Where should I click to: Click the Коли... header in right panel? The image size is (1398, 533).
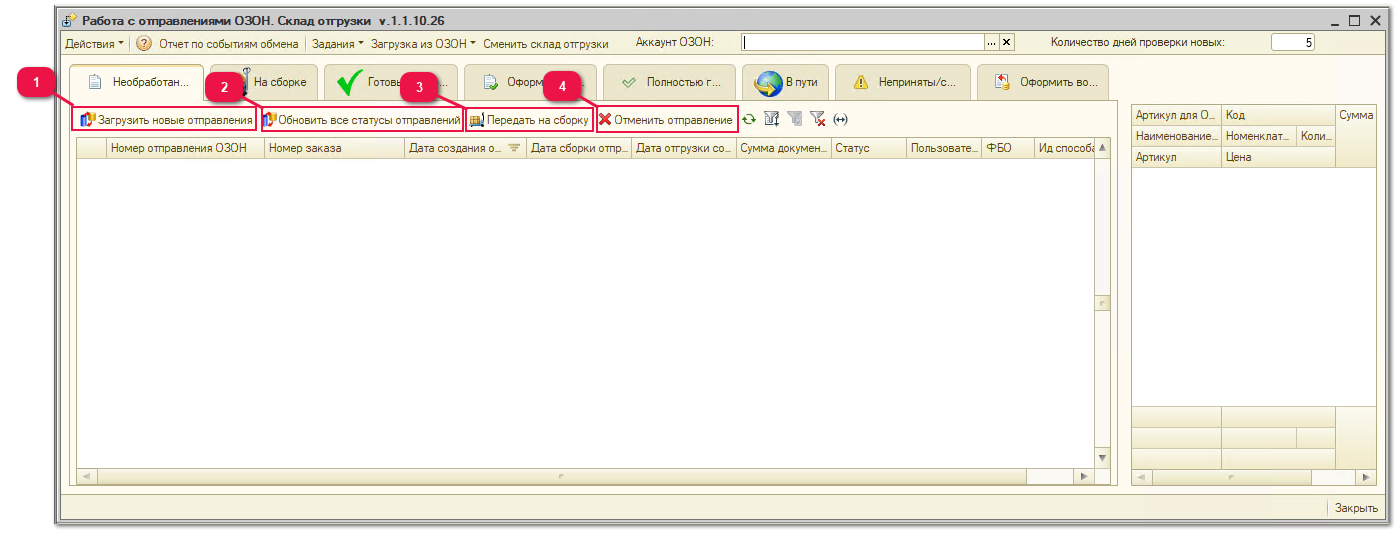[x=1316, y=136]
